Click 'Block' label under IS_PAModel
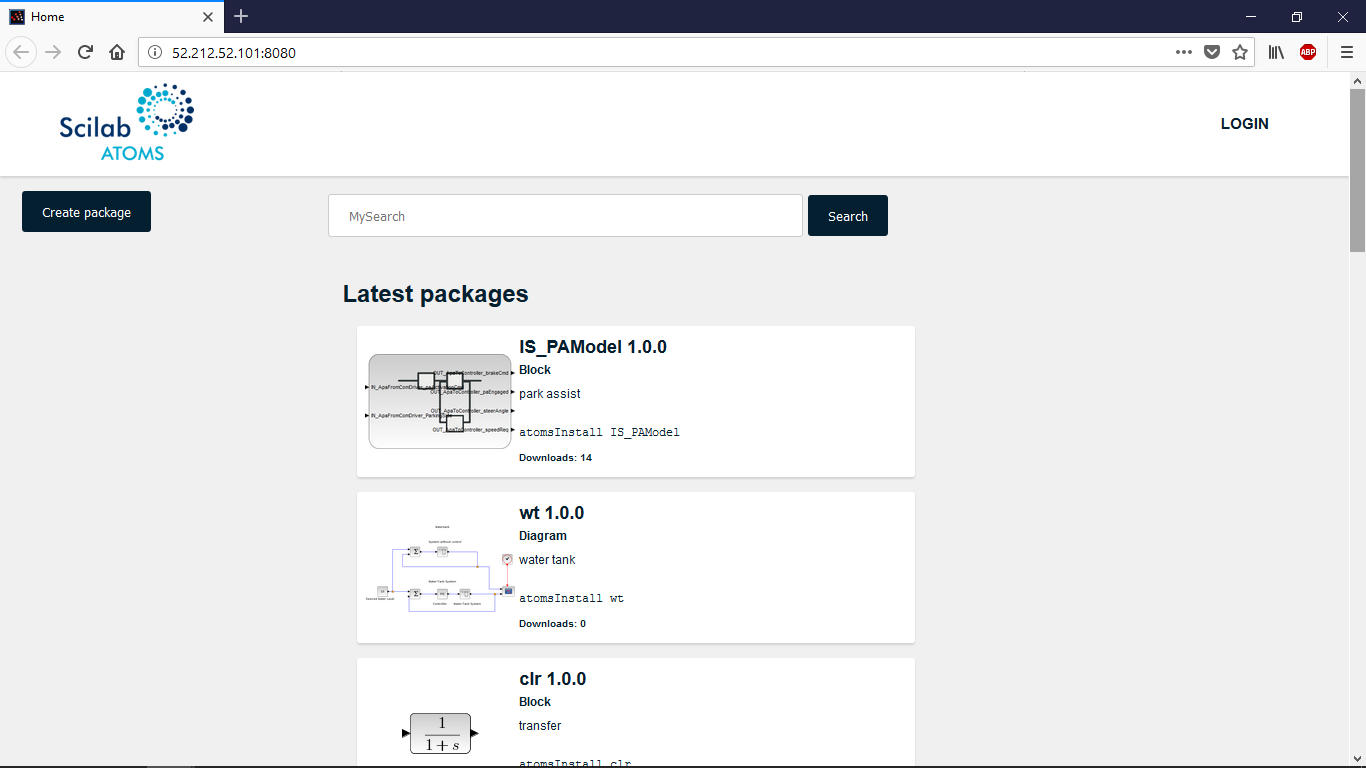Screen dimensions: 1366x768 (x=535, y=370)
